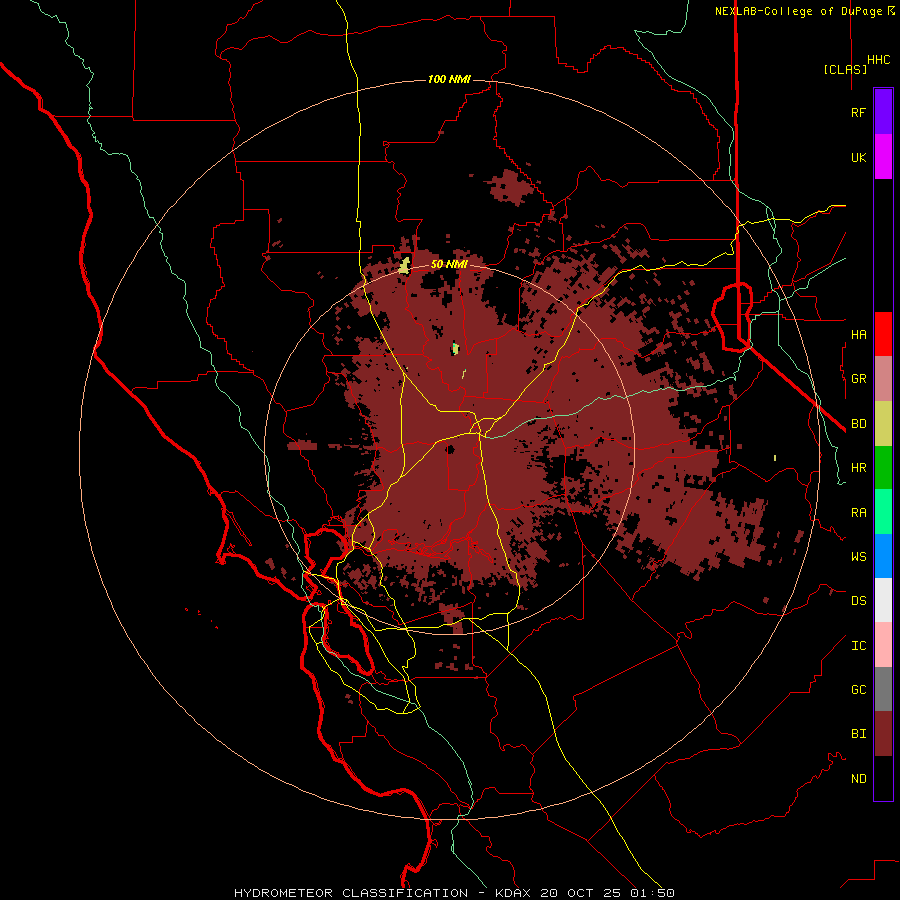Click the 'GC' legend label
The image size is (900, 900).
coord(858,689)
